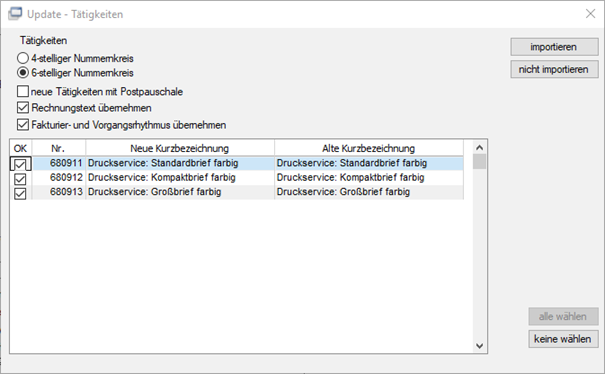Click the nicht importieren button
Viewport: 605px width, 374px height.
(554, 69)
